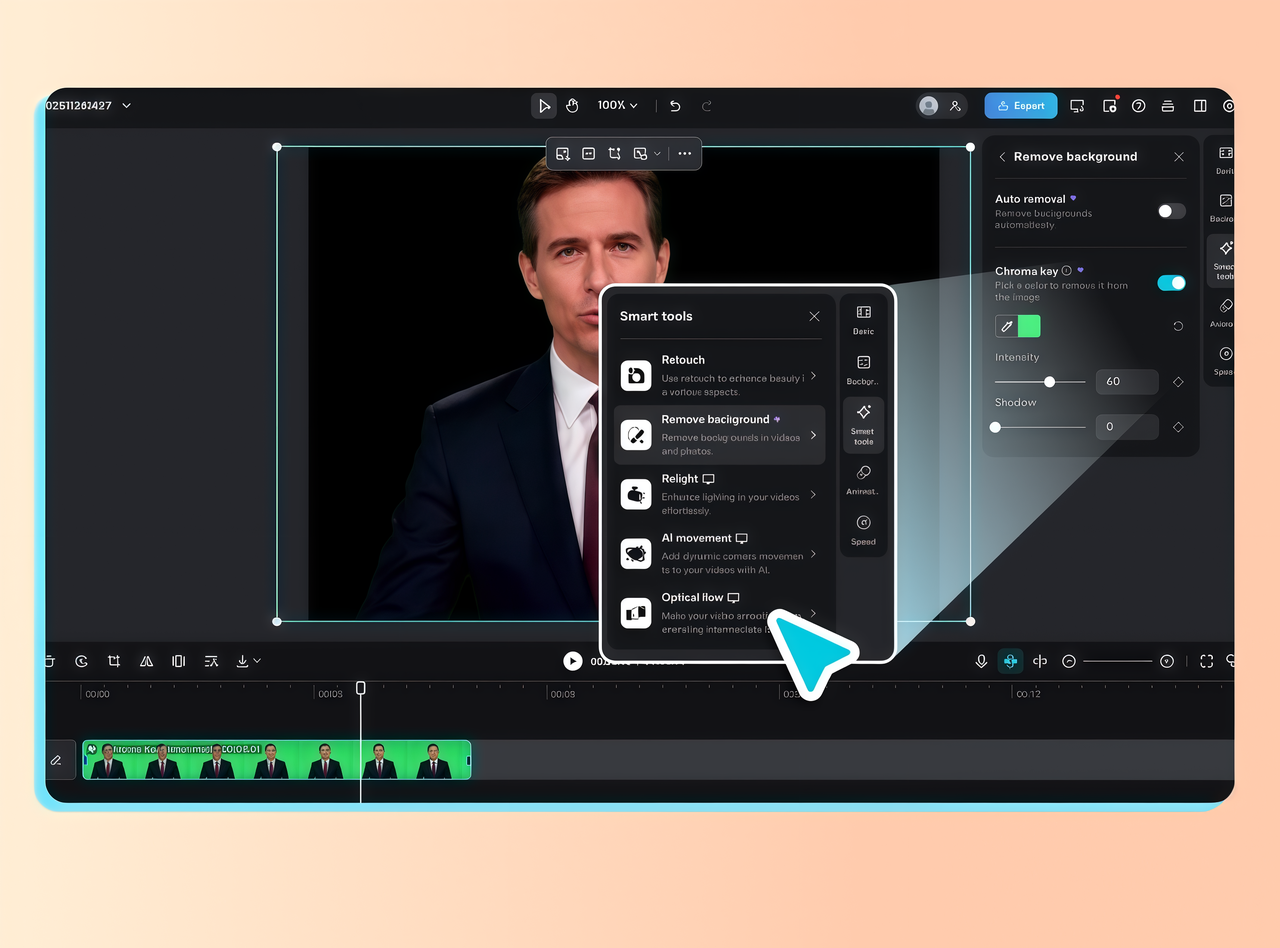Switch to the Basic tab beside Smart tools
Viewport: 1280px width, 948px height.
tap(863, 318)
